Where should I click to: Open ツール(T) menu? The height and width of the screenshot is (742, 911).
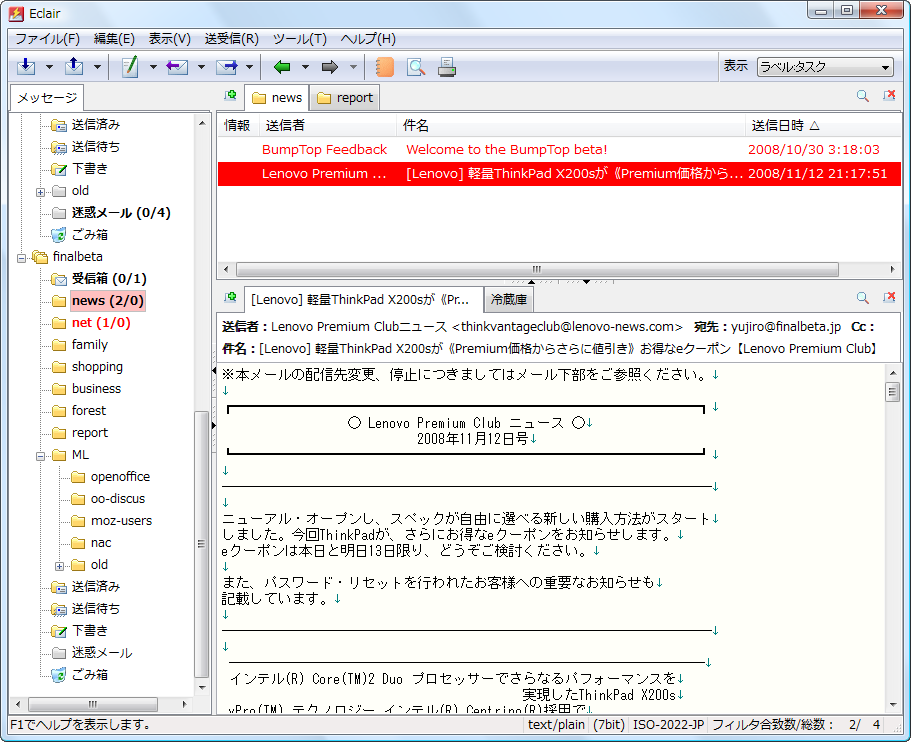[300, 39]
